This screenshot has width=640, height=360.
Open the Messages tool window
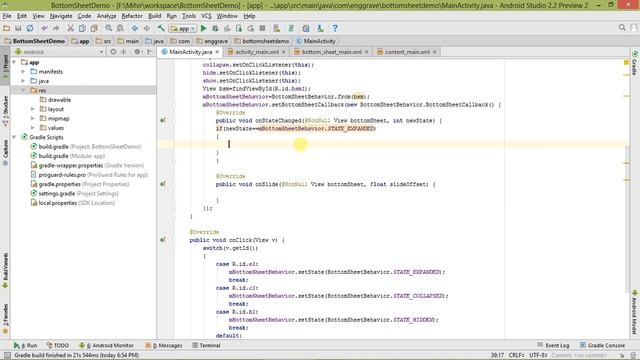click(x=164, y=345)
